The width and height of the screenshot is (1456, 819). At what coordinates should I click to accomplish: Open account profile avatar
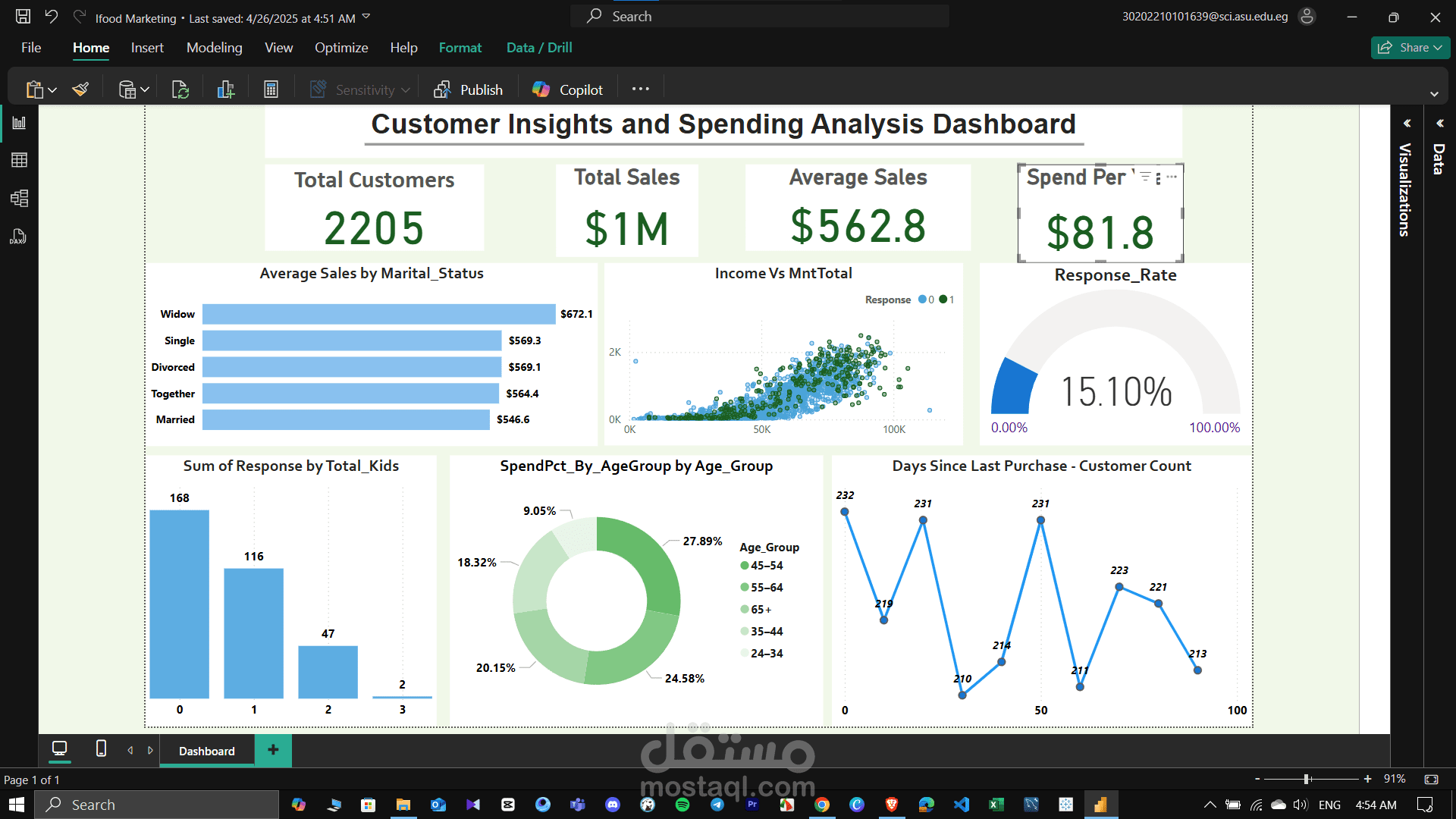pyautogui.click(x=1307, y=16)
